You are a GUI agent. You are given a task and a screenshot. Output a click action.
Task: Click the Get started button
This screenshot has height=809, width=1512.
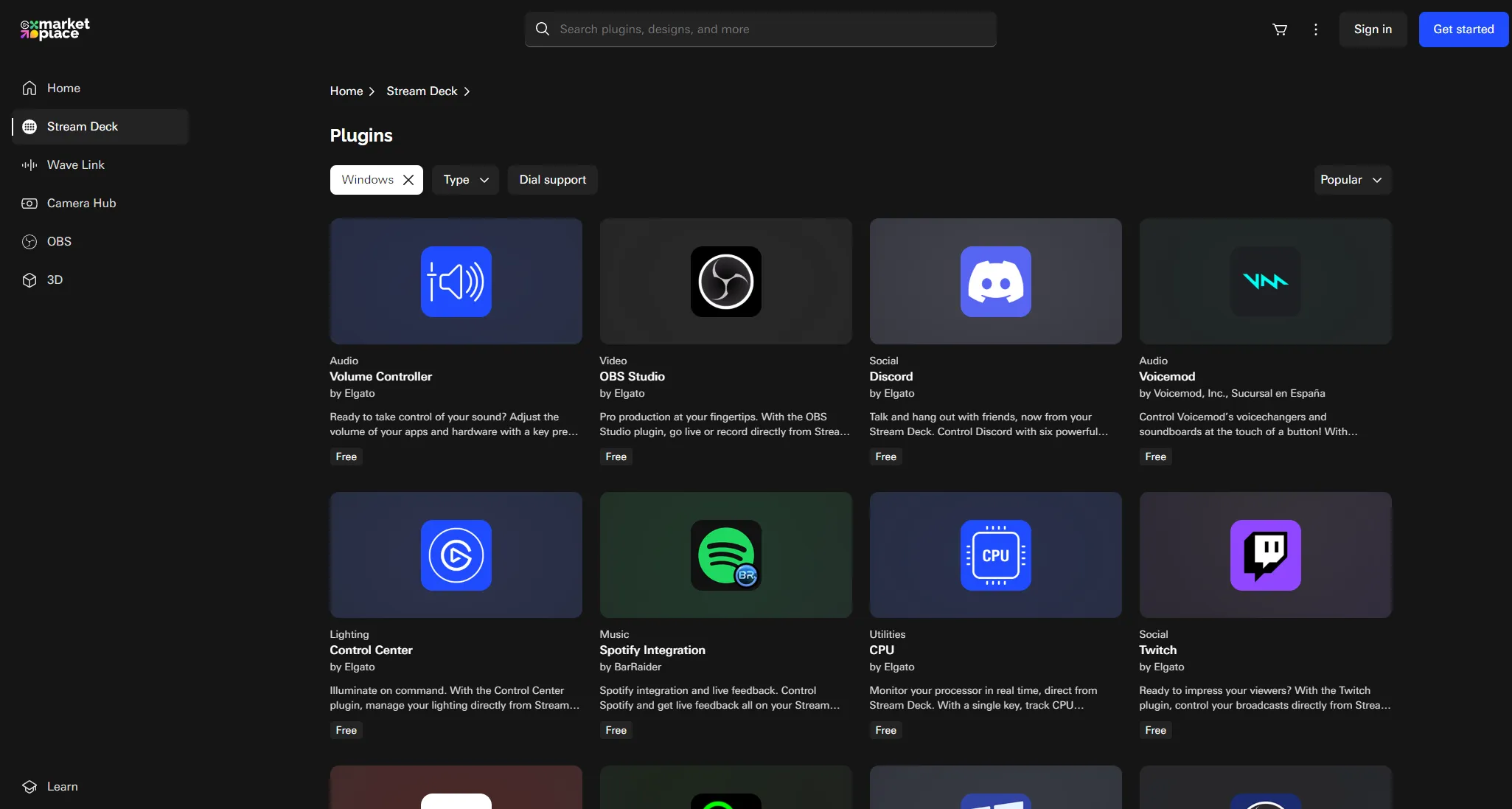[x=1463, y=29]
